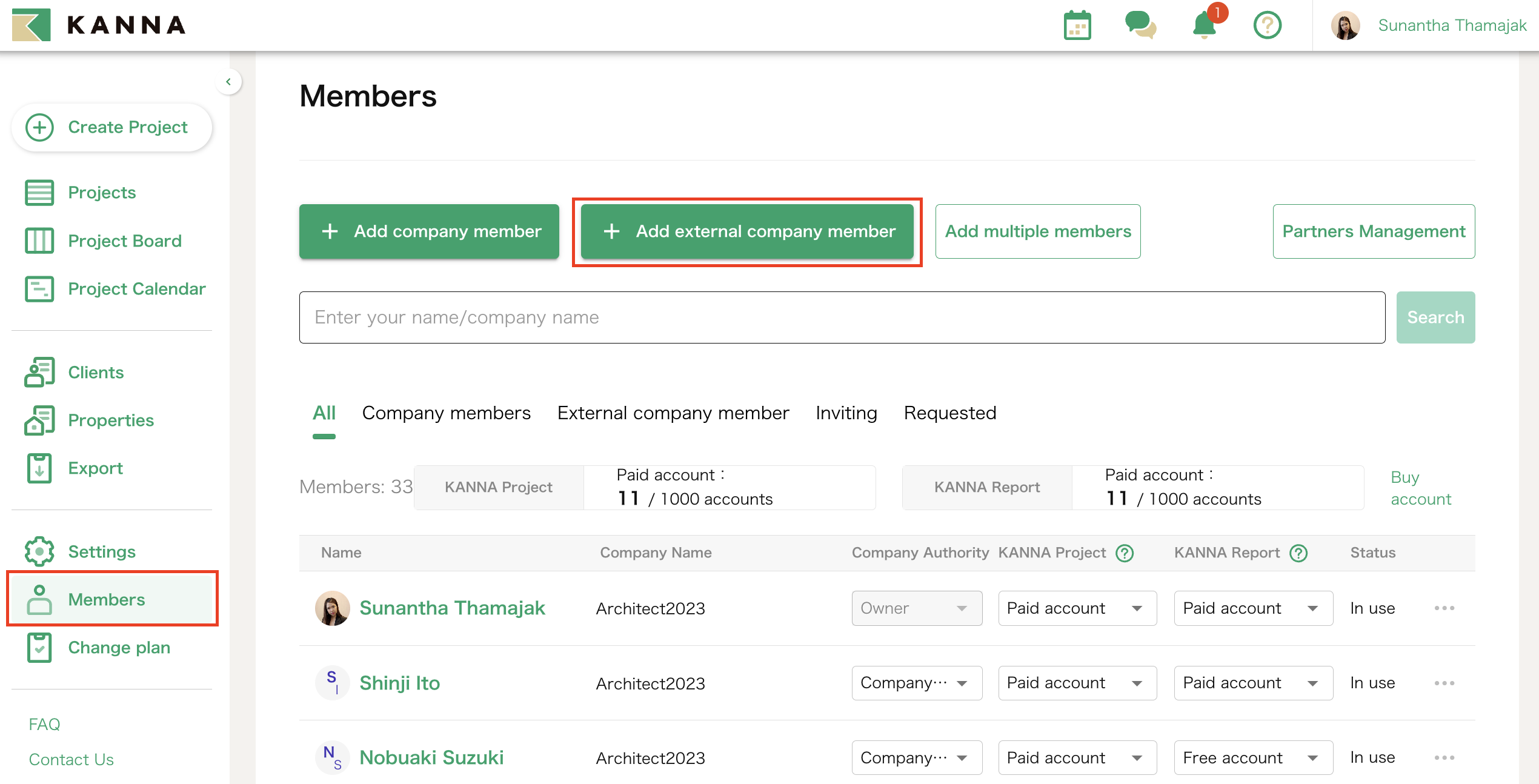
Task: Switch to the Inviting tab
Action: click(x=846, y=413)
